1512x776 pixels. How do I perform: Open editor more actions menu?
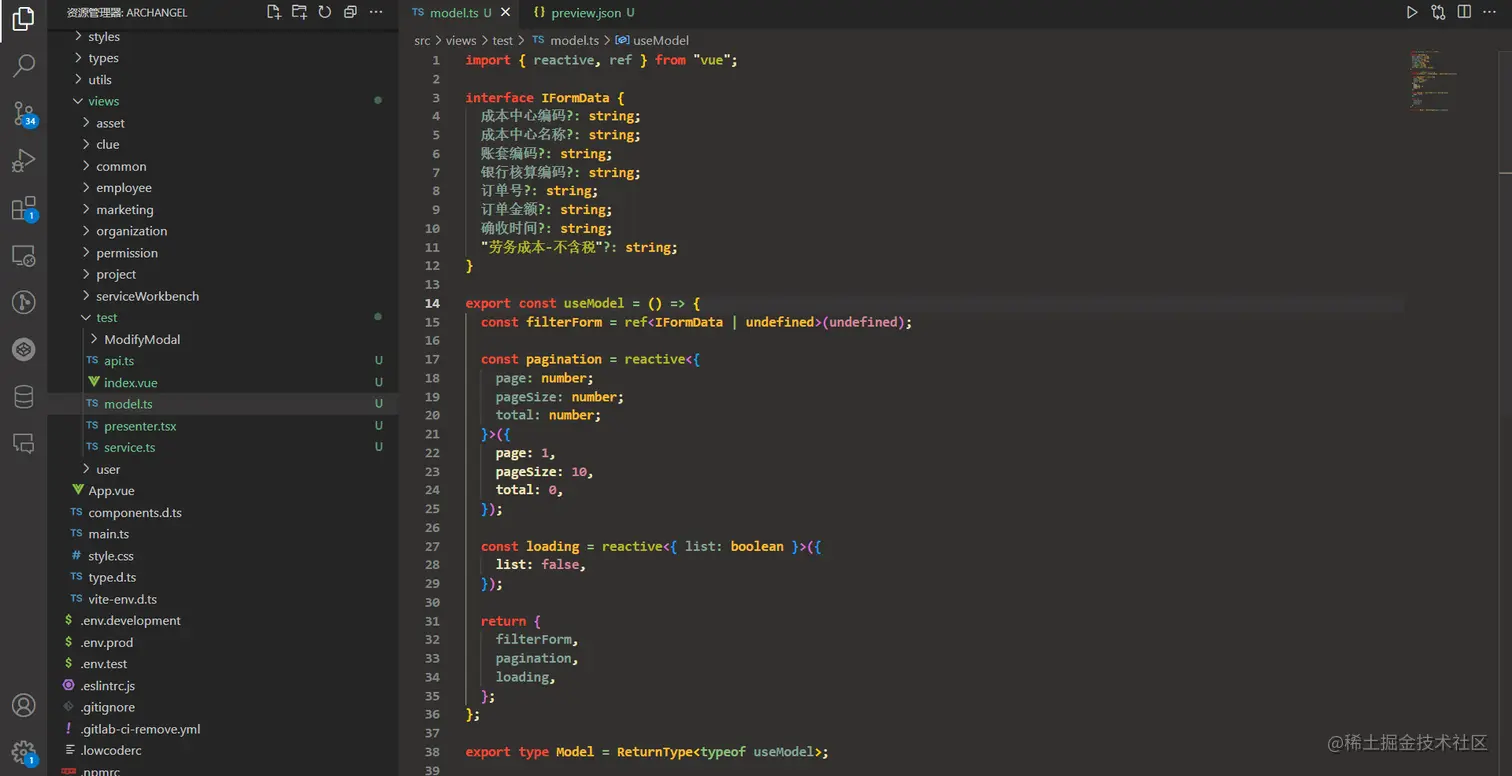pos(1491,12)
